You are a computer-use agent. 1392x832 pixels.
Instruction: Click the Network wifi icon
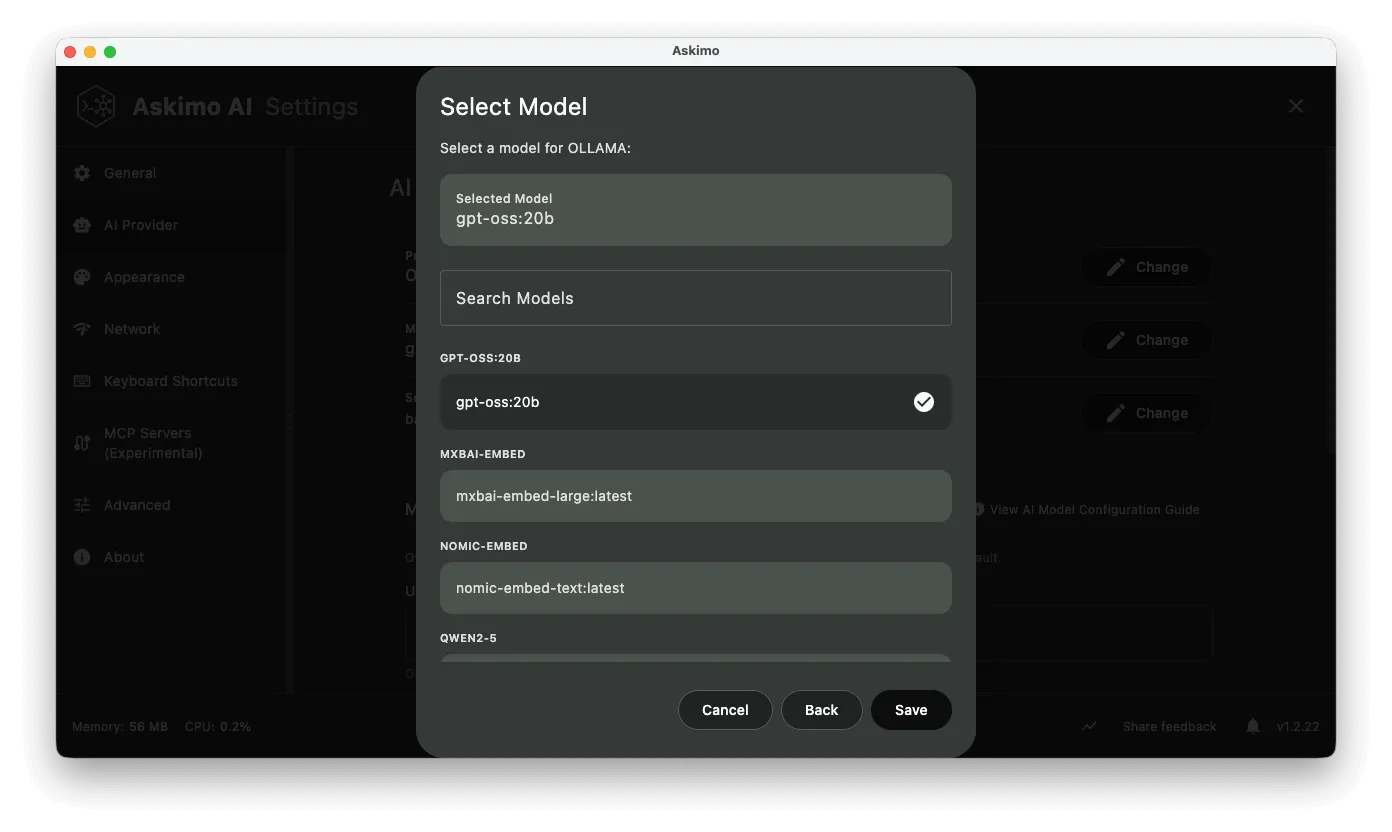pyautogui.click(x=82, y=329)
